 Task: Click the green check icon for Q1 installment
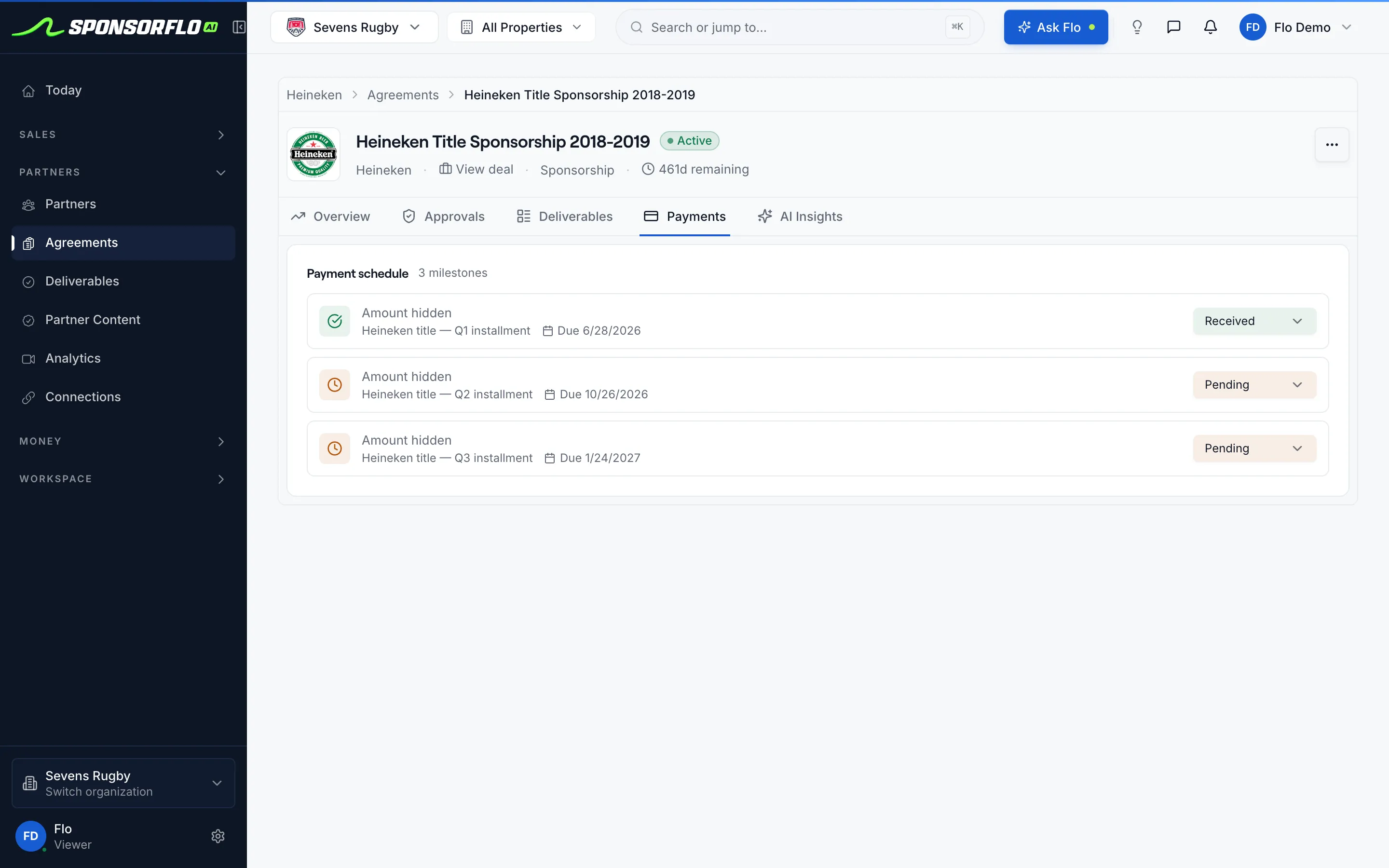pyautogui.click(x=335, y=321)
